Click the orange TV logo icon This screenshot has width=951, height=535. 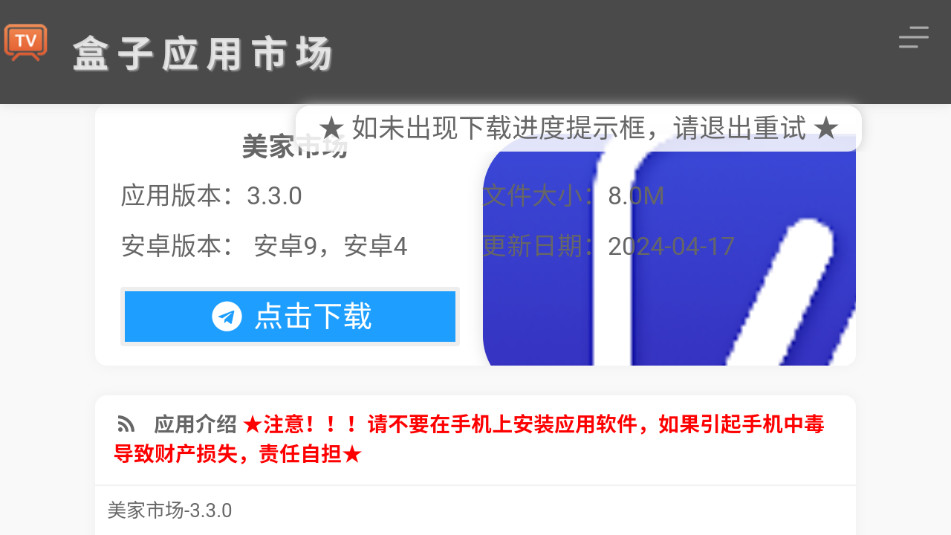tap(25, 42)
